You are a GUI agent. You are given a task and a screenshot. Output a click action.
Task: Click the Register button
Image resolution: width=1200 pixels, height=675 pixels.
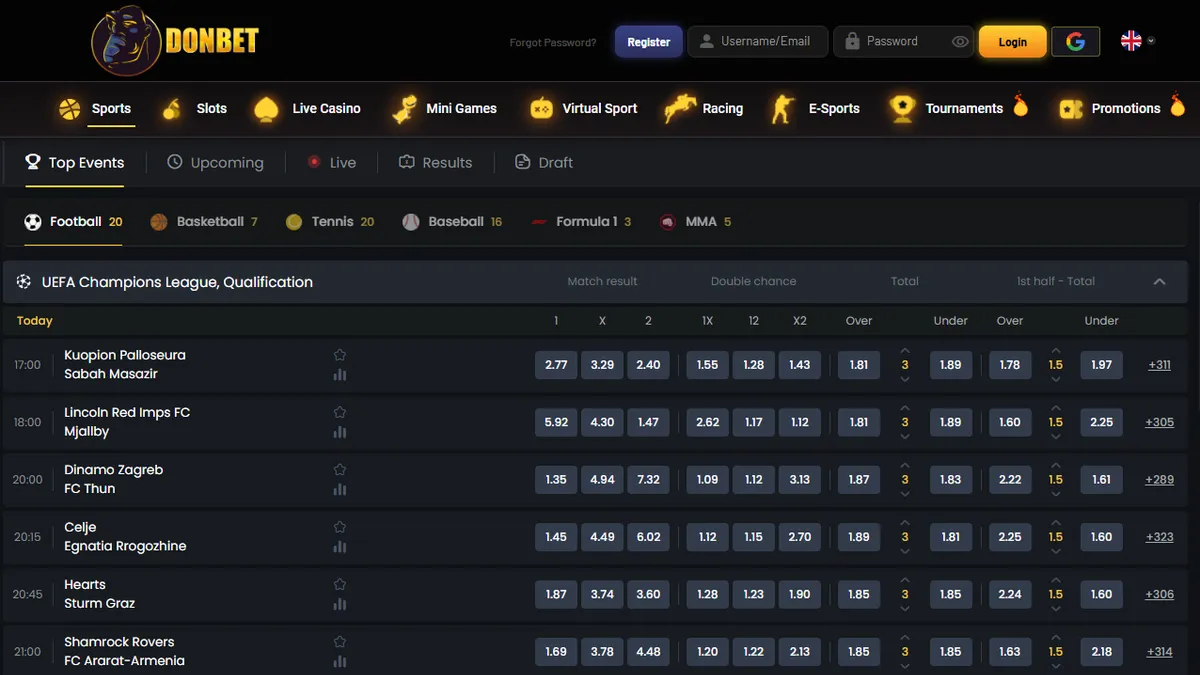(x=649, y=42)
